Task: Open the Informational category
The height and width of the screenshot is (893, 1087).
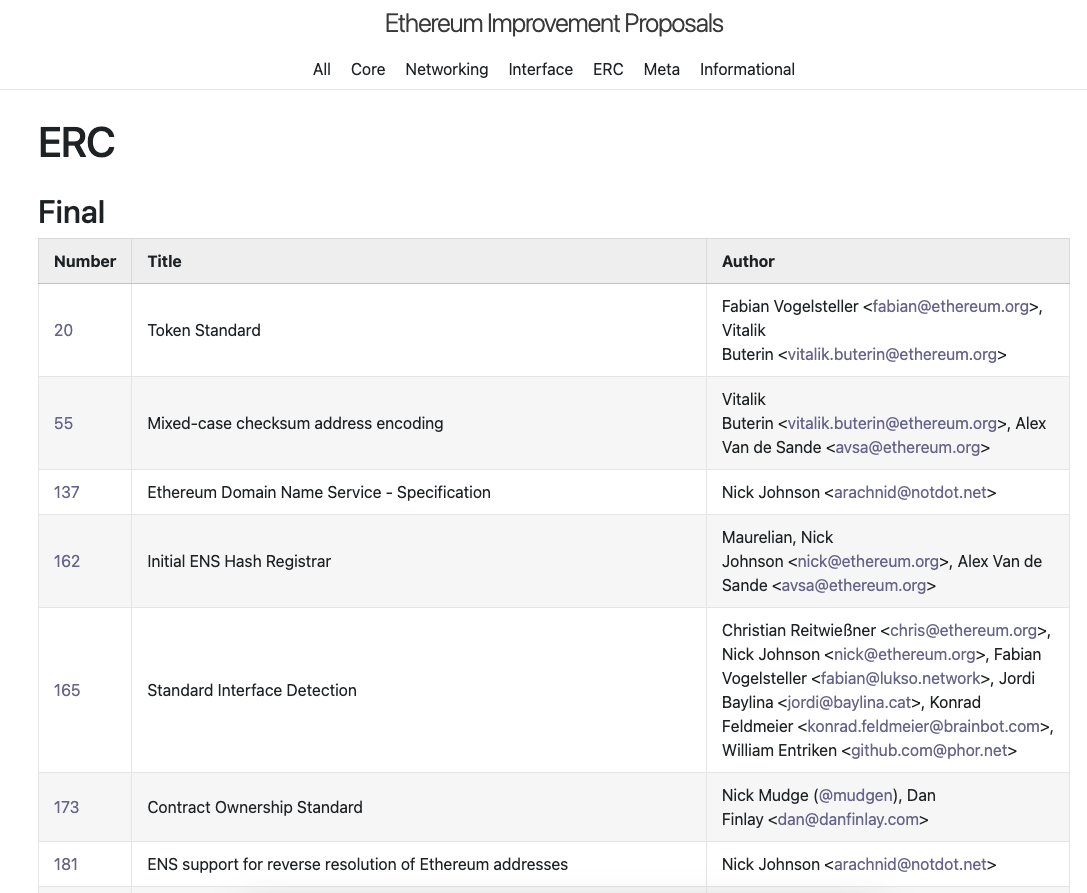Action: click(747, 69)
